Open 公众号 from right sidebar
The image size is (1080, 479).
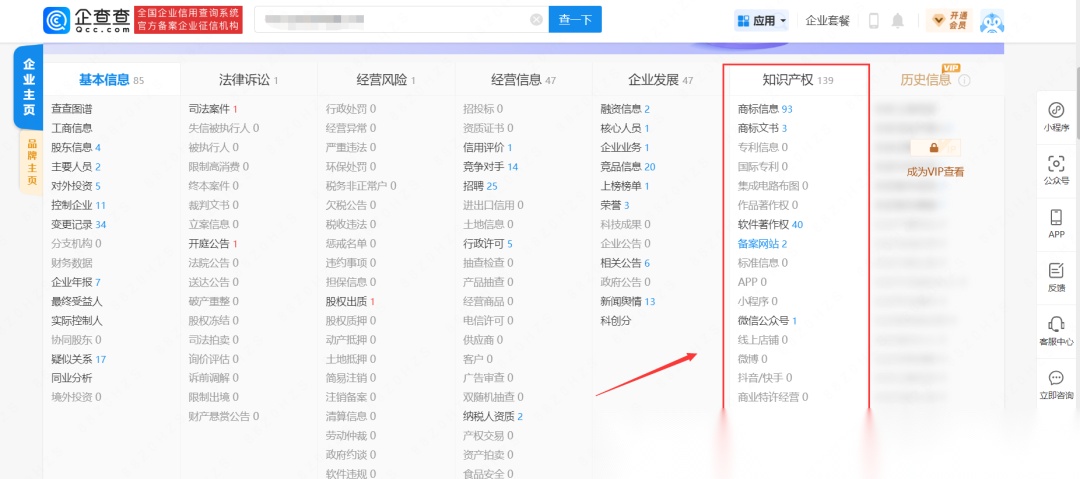1056,170
